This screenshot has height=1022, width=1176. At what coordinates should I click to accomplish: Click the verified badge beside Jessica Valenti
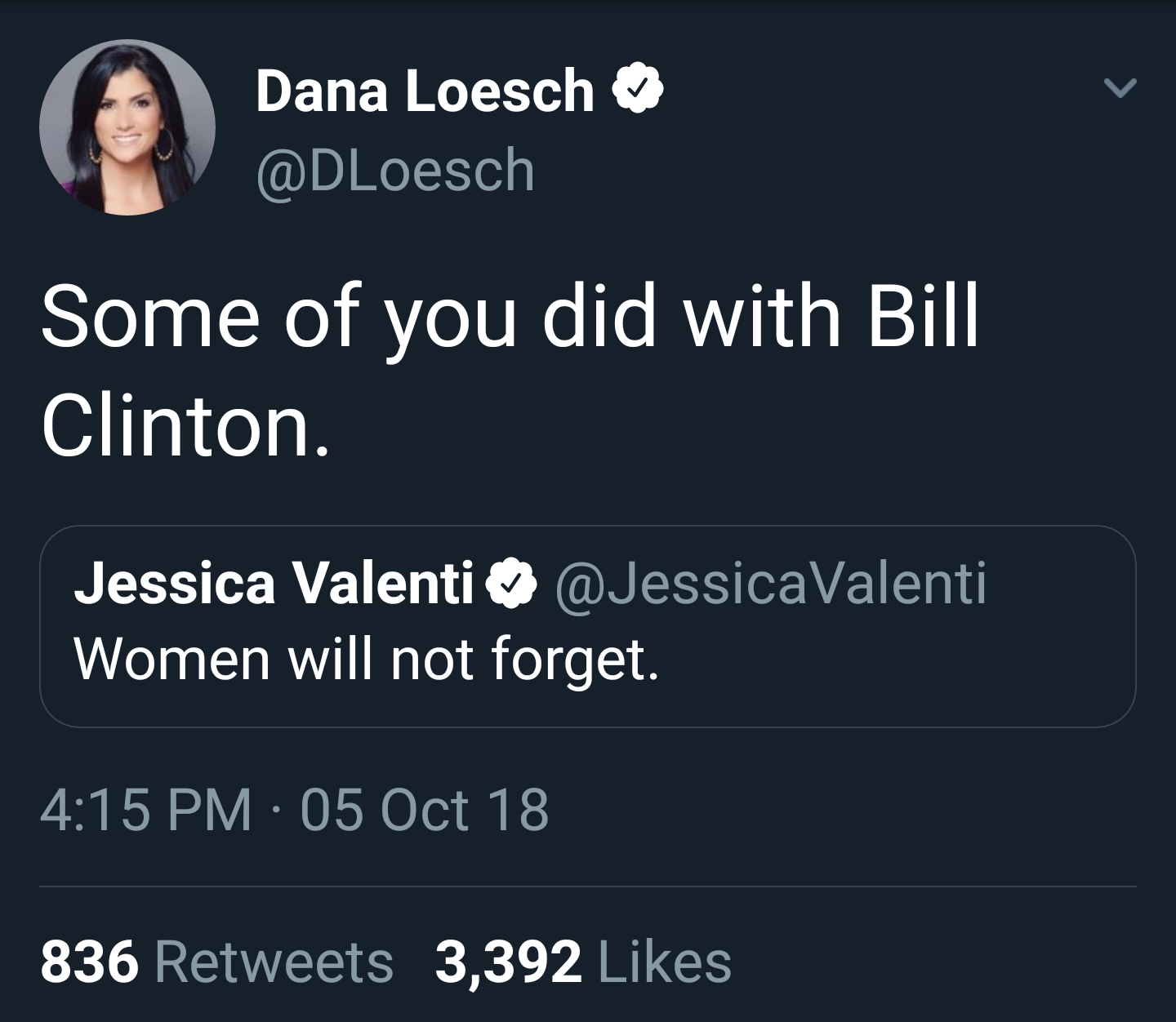[x=512, y=584]
